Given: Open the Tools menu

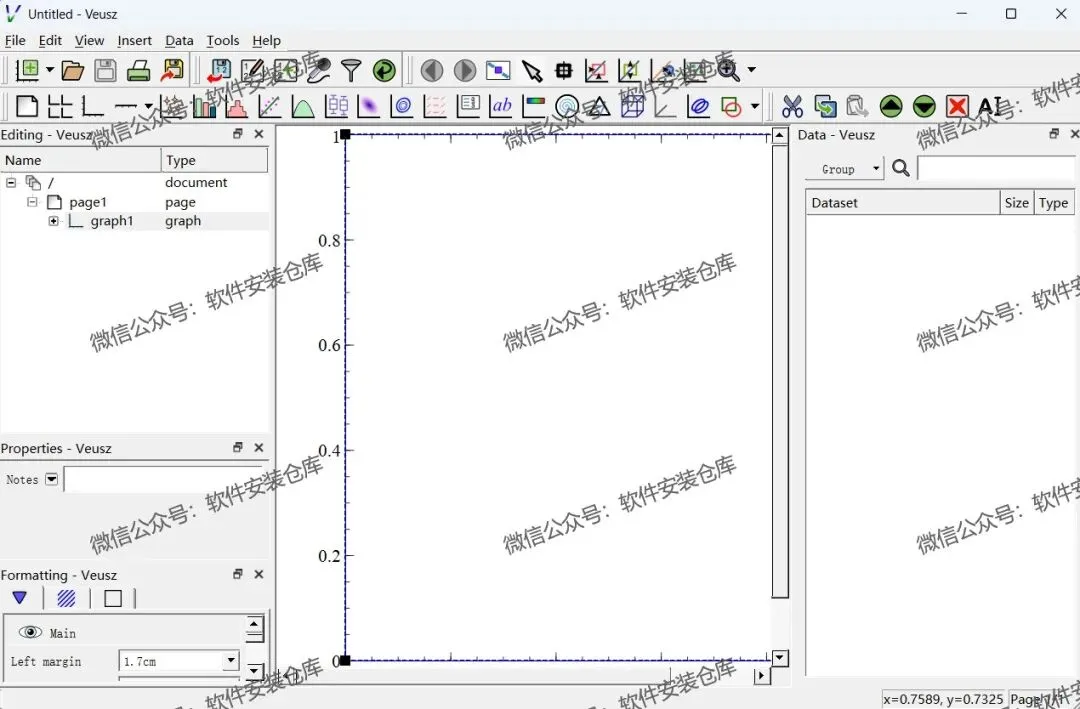Looking at the screenshot, I should pyautogui.click(x=223, y=41).
